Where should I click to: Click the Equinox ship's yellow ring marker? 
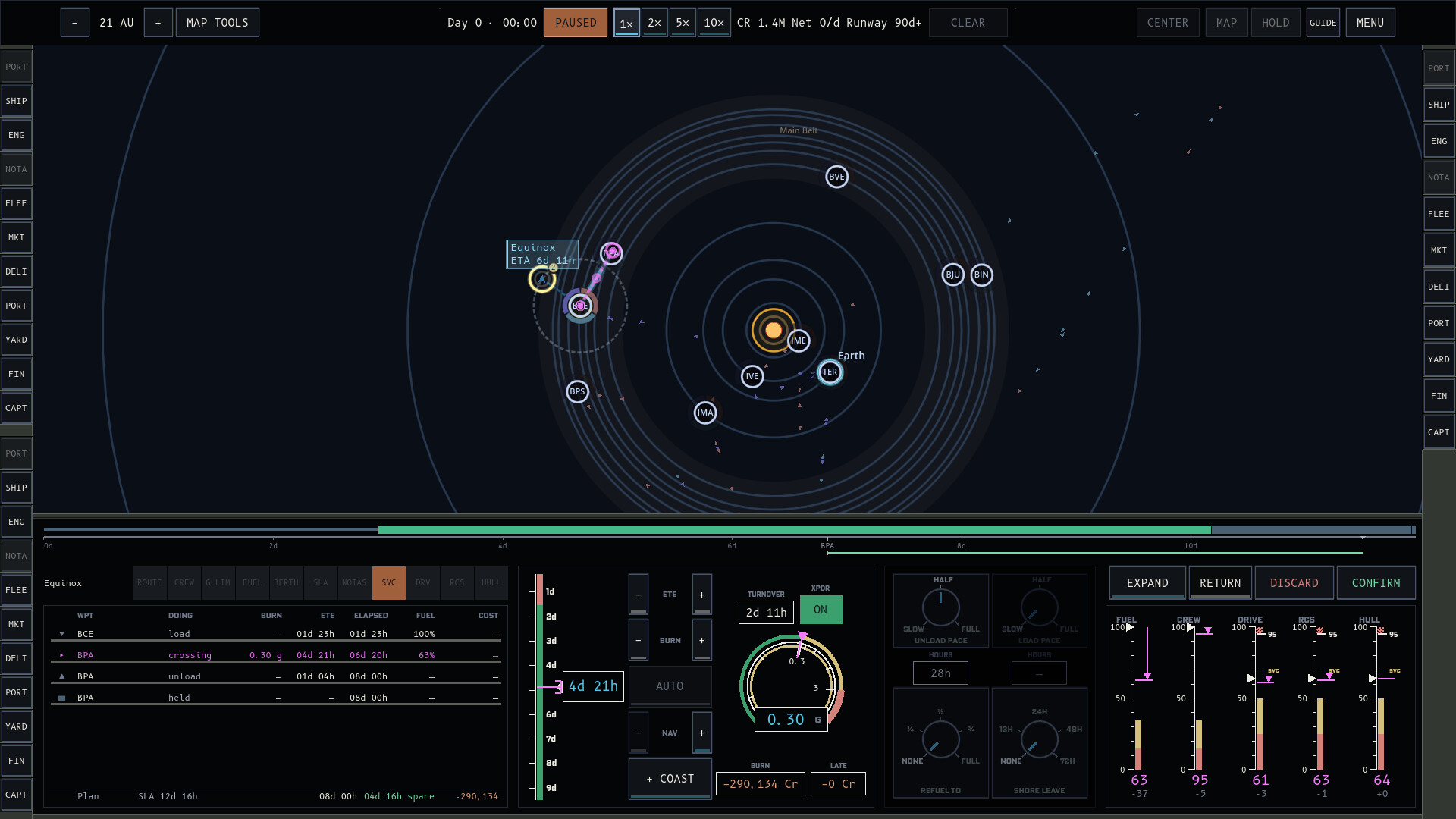pyautogui.click(x=541, y=279)
